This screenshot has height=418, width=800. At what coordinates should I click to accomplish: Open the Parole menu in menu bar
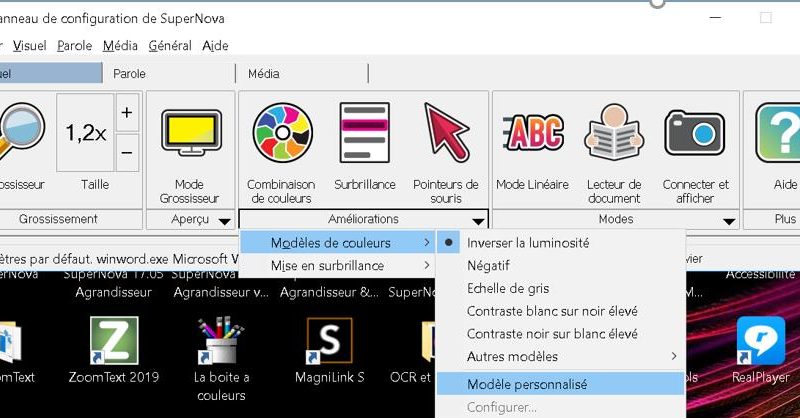74,45
